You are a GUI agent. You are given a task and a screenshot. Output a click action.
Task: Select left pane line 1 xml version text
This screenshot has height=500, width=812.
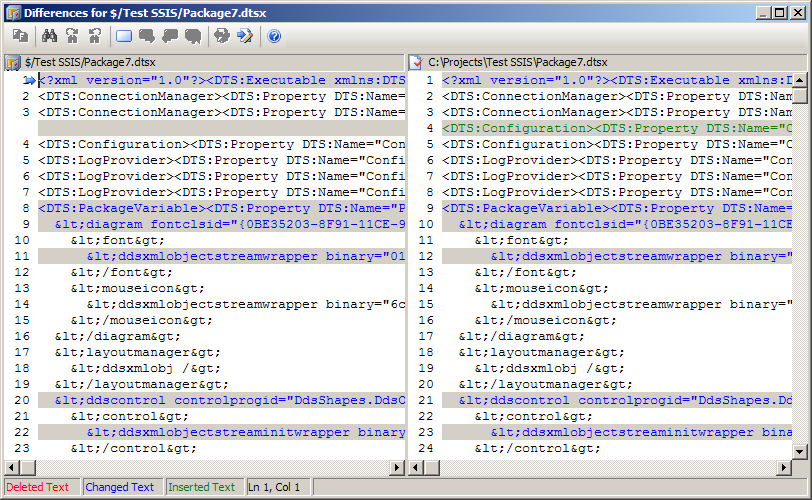pyautogui.click(x=222, y=80)
